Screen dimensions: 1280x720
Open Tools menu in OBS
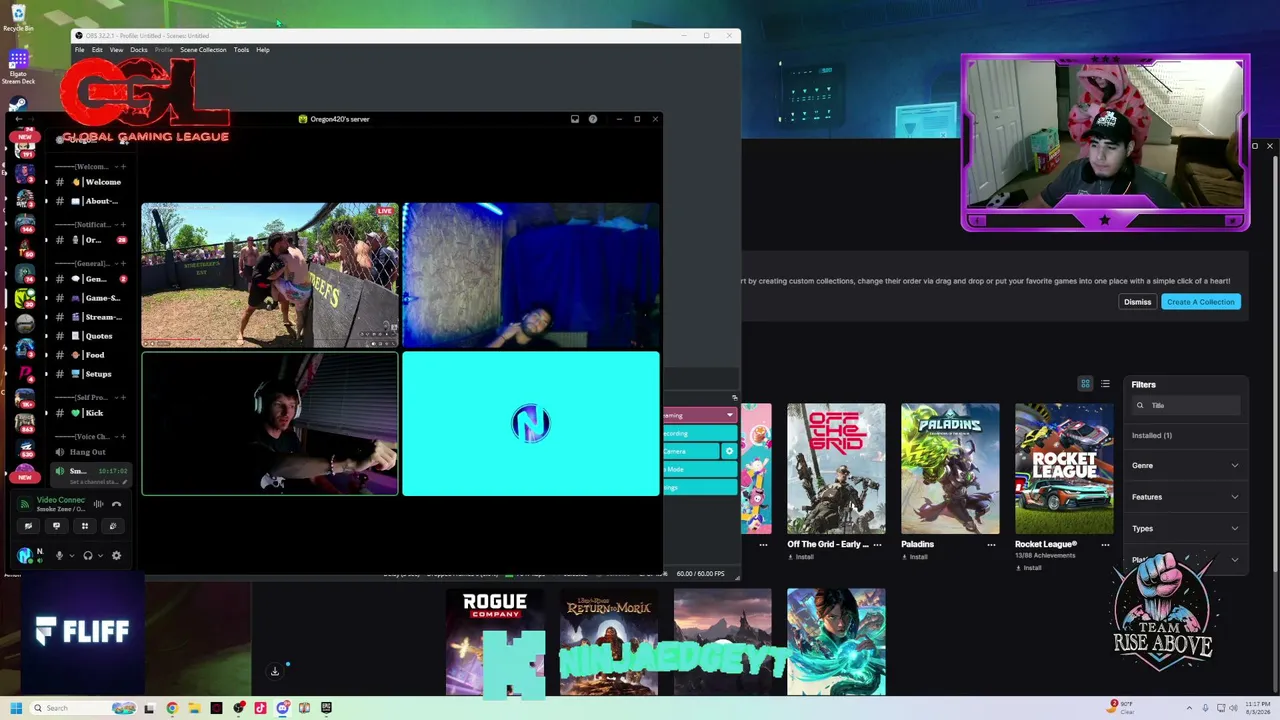241,50
